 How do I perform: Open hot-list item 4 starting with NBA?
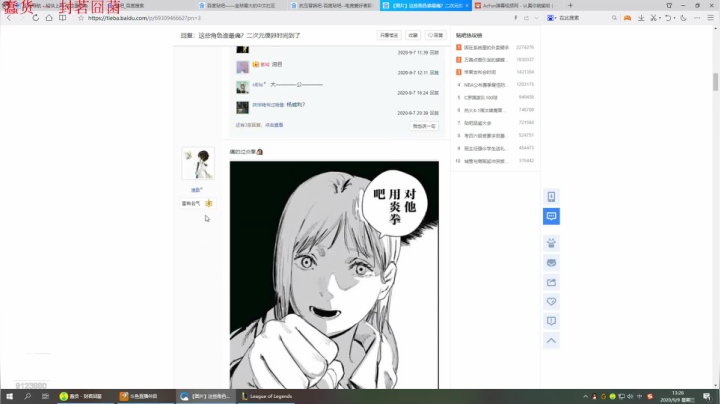484,85
